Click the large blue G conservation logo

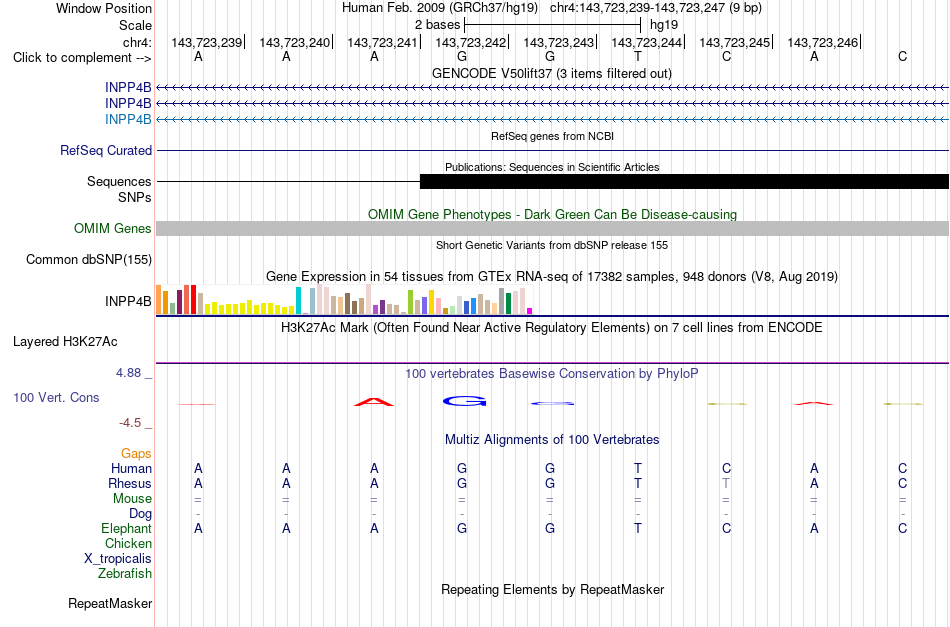[x=465, y=401]
